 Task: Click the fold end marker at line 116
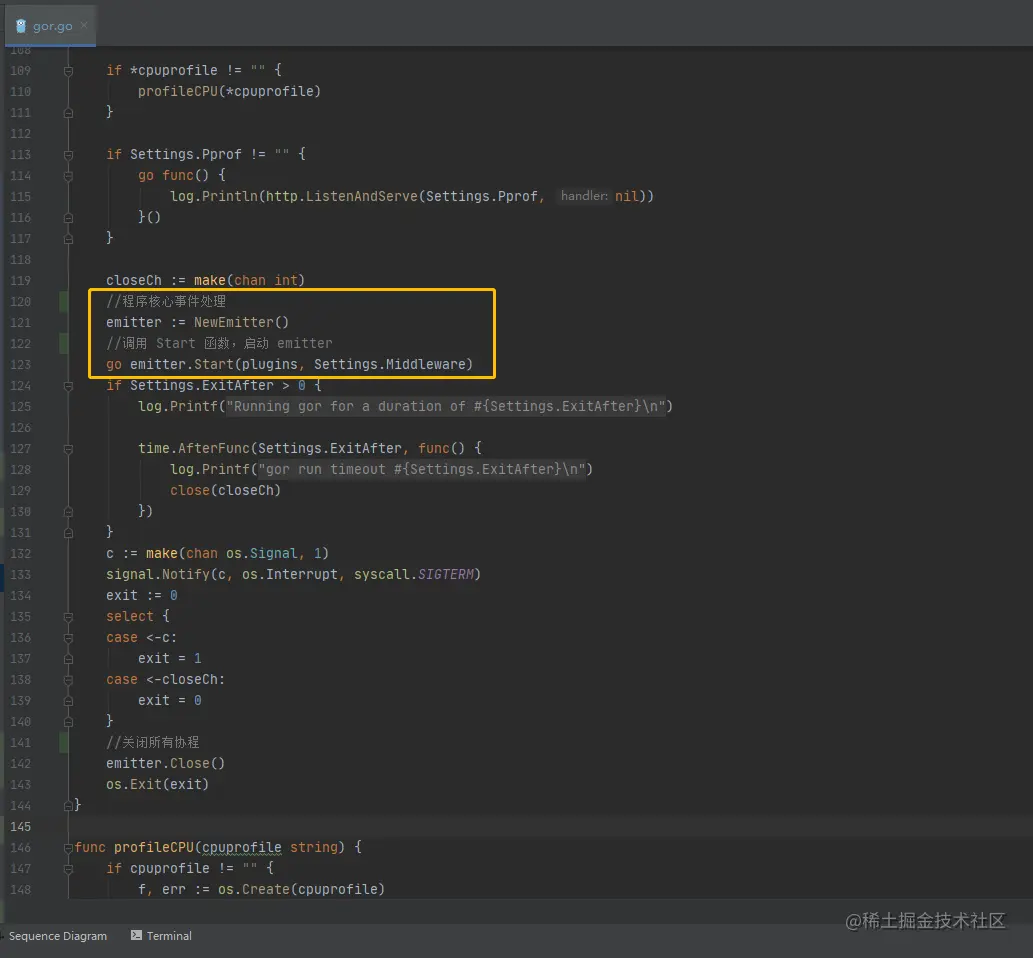point(68,217)
